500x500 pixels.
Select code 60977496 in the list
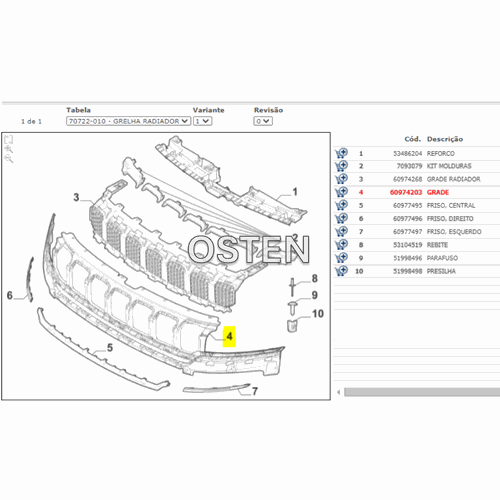click(x=407, y=219)
